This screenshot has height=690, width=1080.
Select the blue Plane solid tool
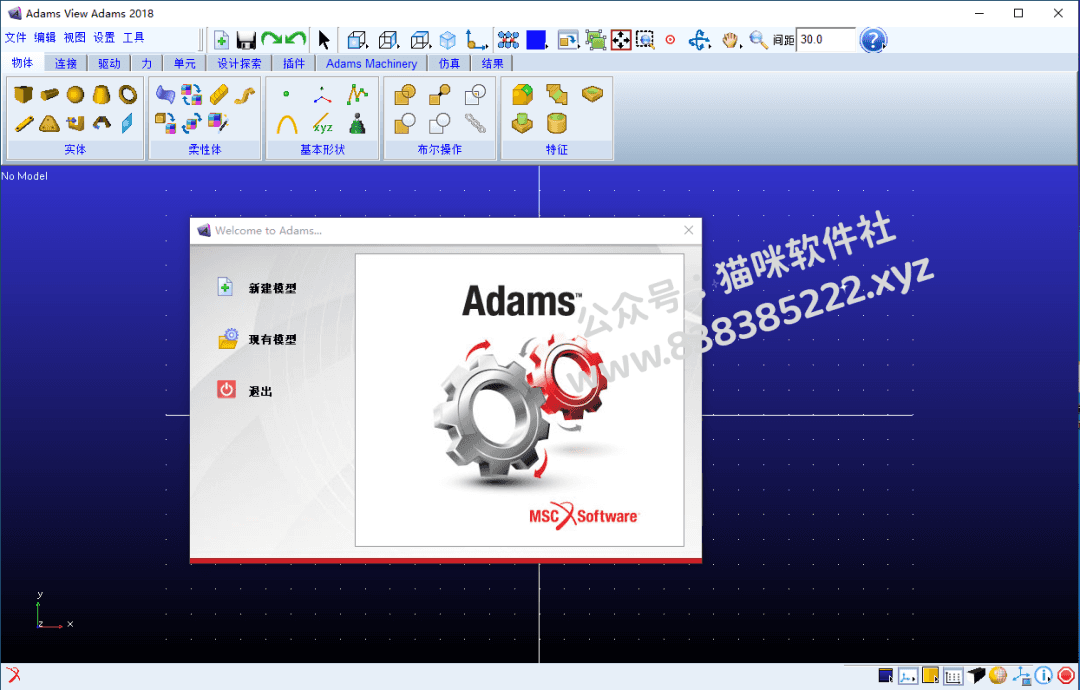(127, 124)
